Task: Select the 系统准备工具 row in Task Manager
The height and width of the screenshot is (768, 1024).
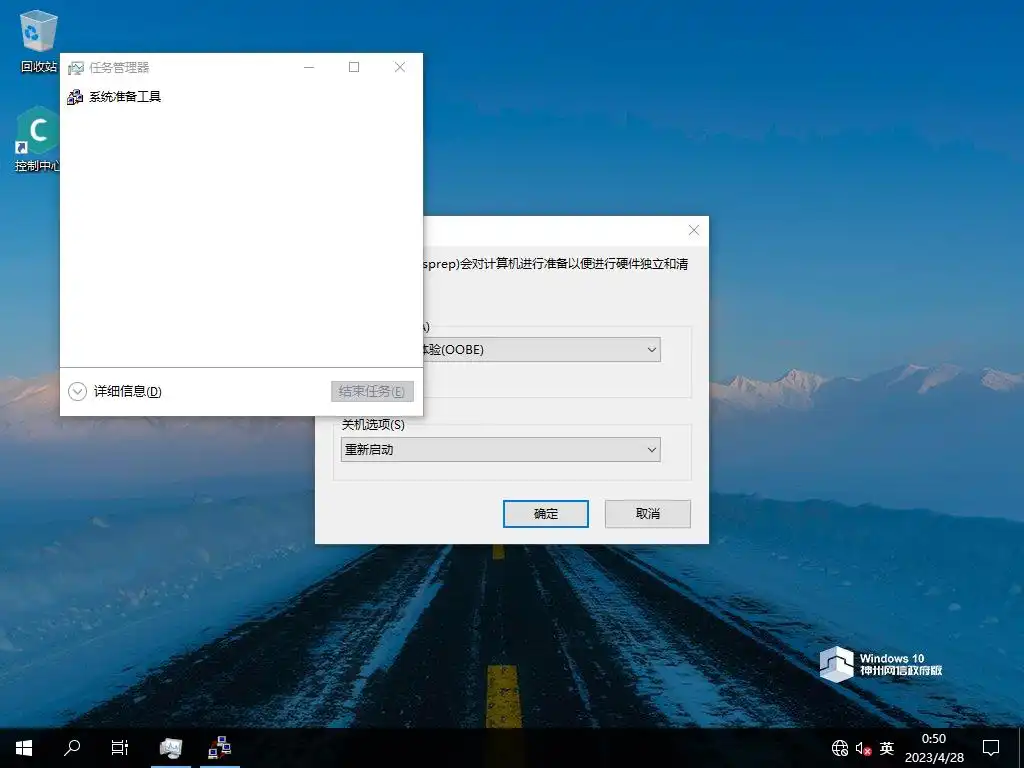Action: pos(241,97)
